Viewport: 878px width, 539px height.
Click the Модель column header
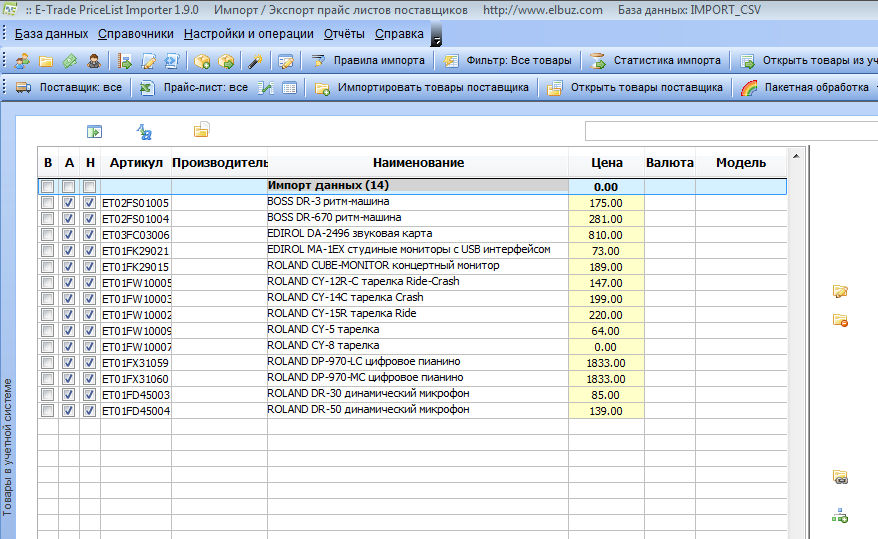[741, 163]
